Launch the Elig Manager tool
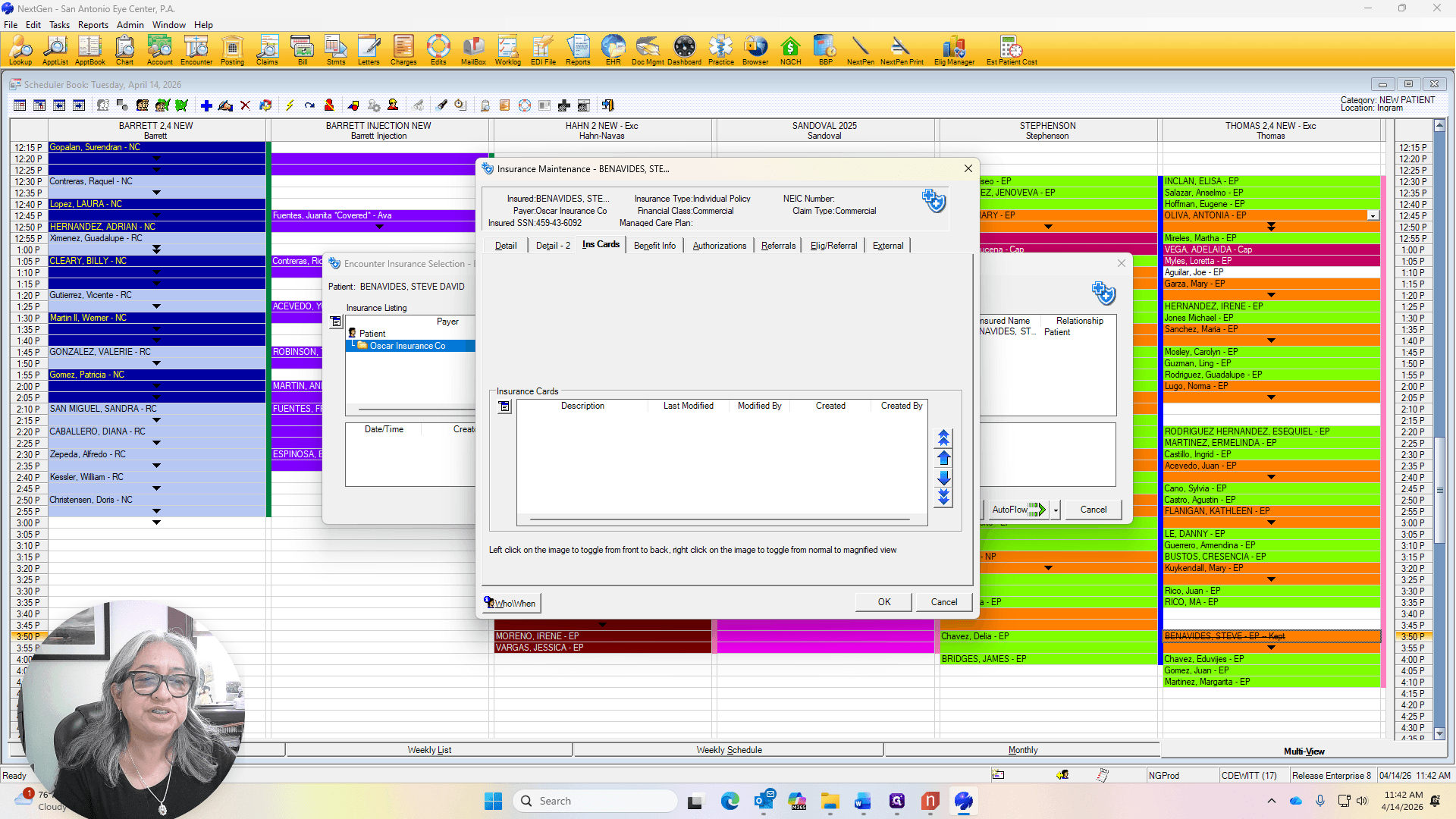Viewport: 1456px width, 819px height. [954, 50]
